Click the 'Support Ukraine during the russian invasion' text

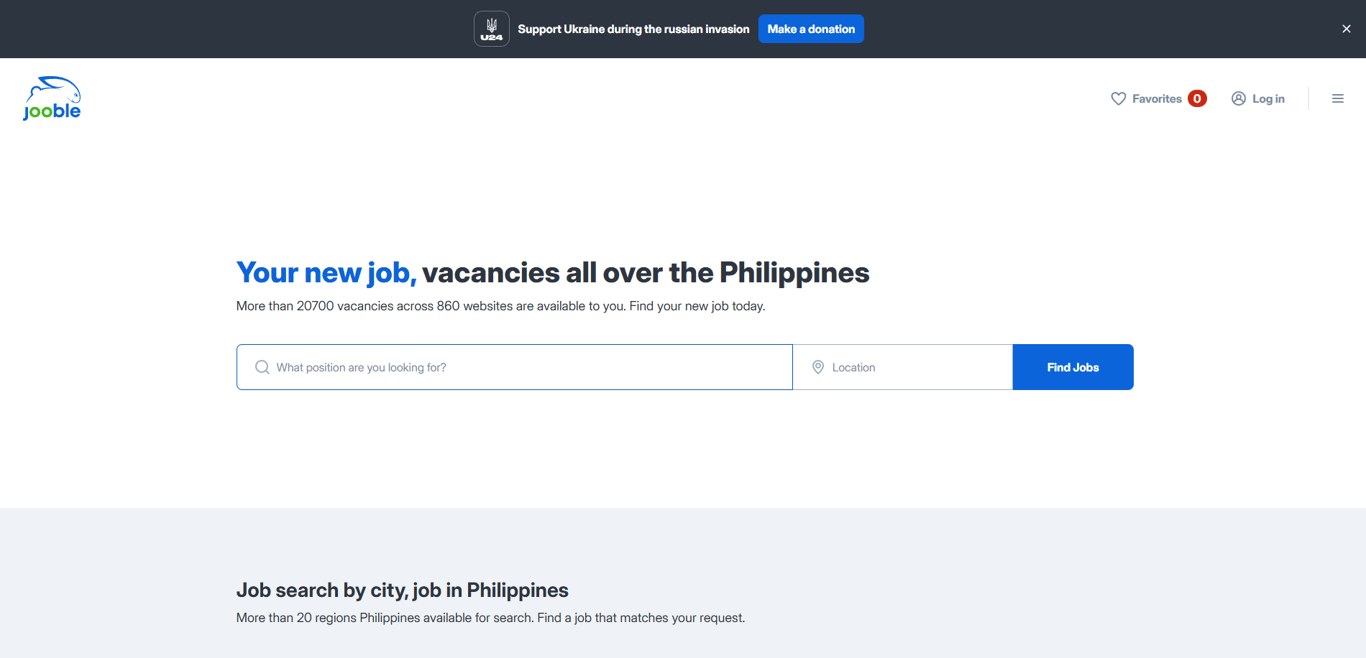click(x=633, y=29)
